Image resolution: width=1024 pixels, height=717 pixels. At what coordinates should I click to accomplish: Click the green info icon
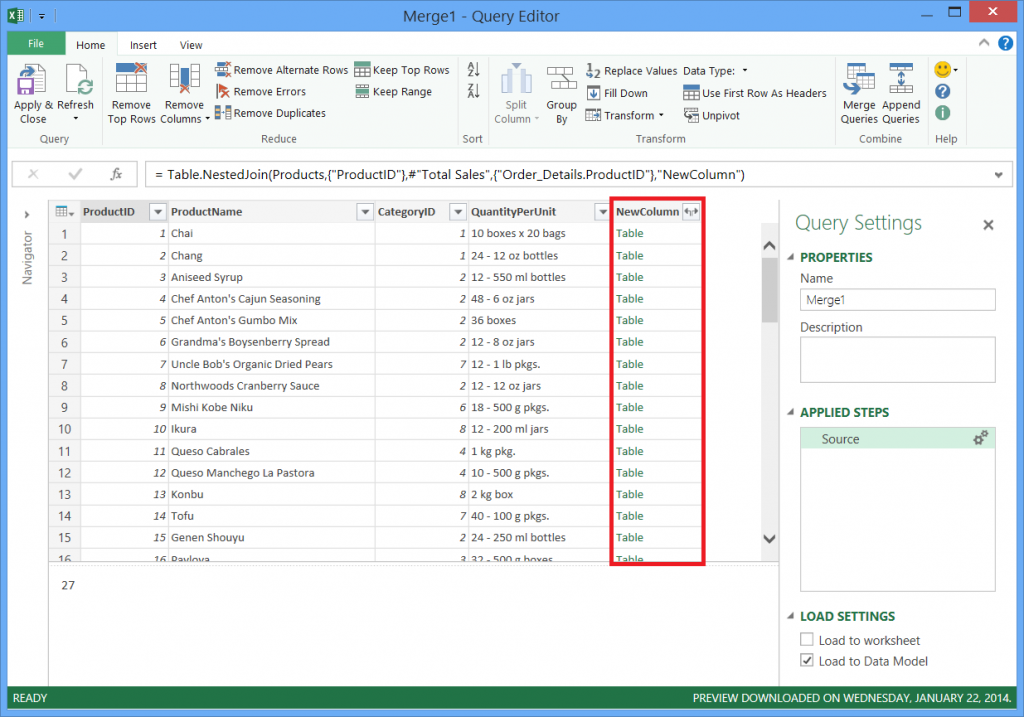pos(942,113)
